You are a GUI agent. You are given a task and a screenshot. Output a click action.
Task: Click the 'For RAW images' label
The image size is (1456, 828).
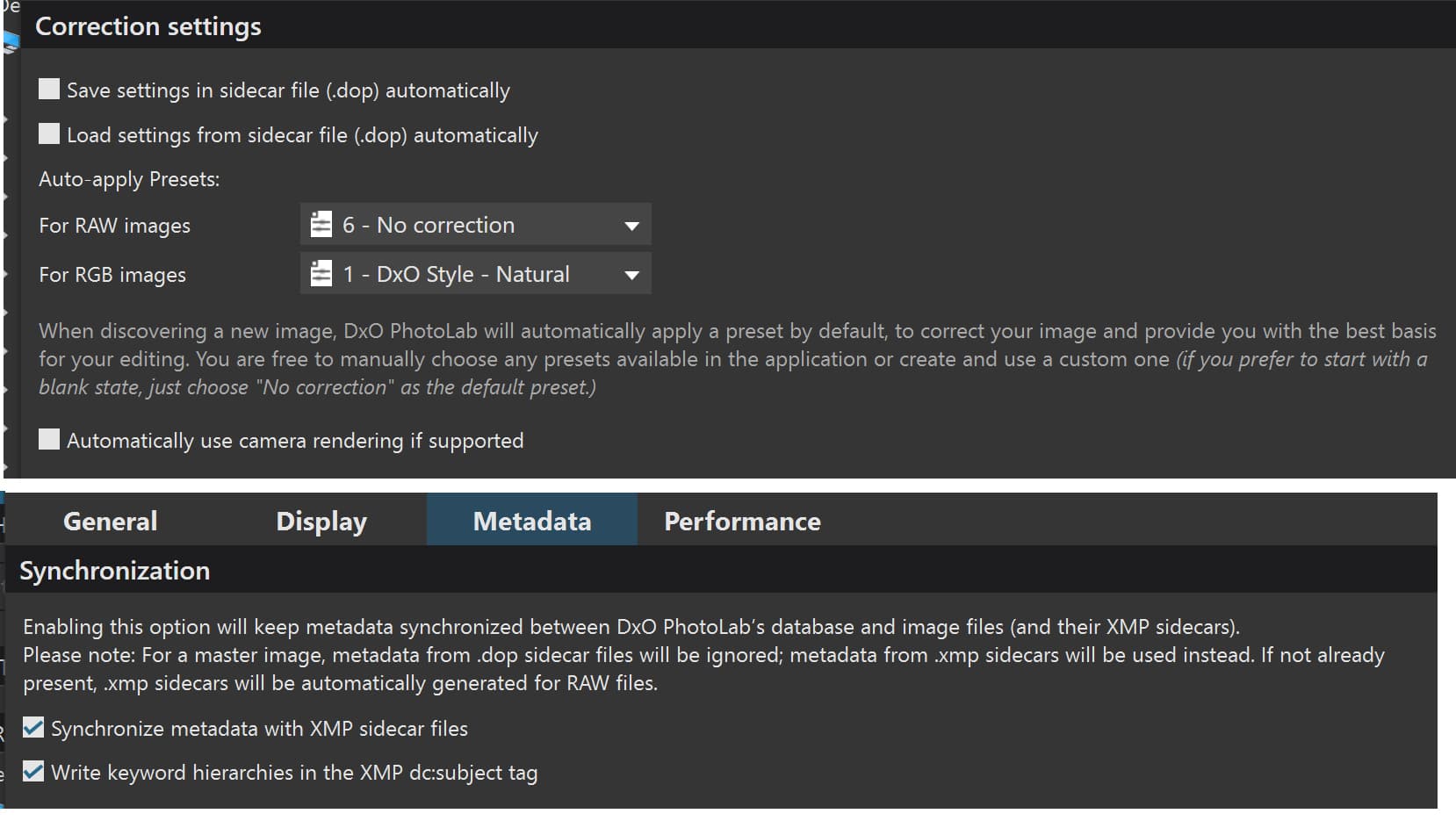tap(114, 226)
